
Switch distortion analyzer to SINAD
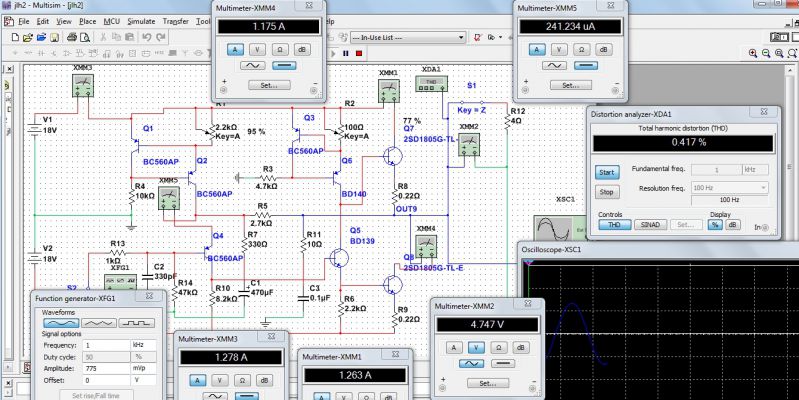point(650,225)
